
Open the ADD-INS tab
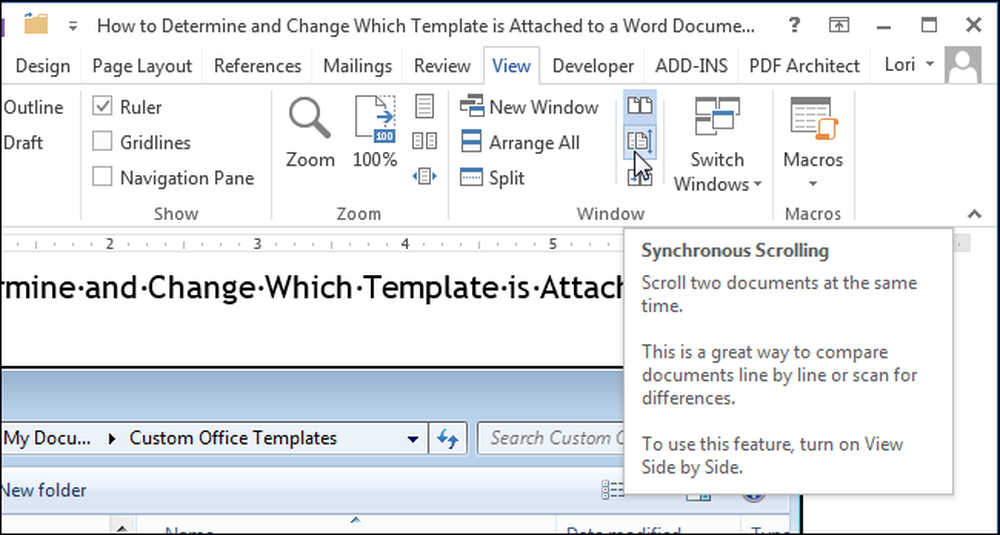(691, 66)
